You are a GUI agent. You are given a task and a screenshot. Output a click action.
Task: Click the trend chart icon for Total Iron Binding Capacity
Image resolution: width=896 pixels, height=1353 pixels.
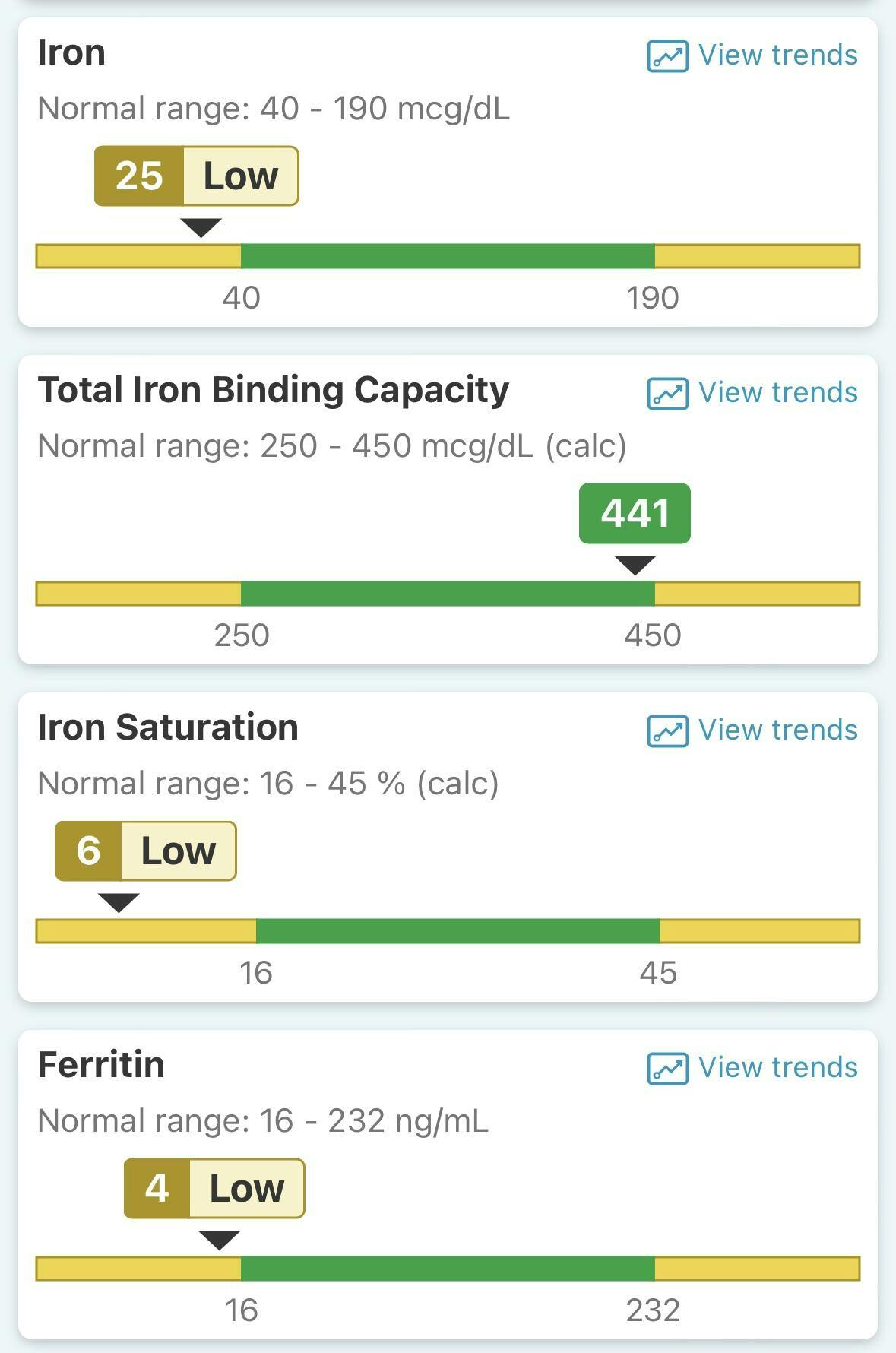[667, 394]
